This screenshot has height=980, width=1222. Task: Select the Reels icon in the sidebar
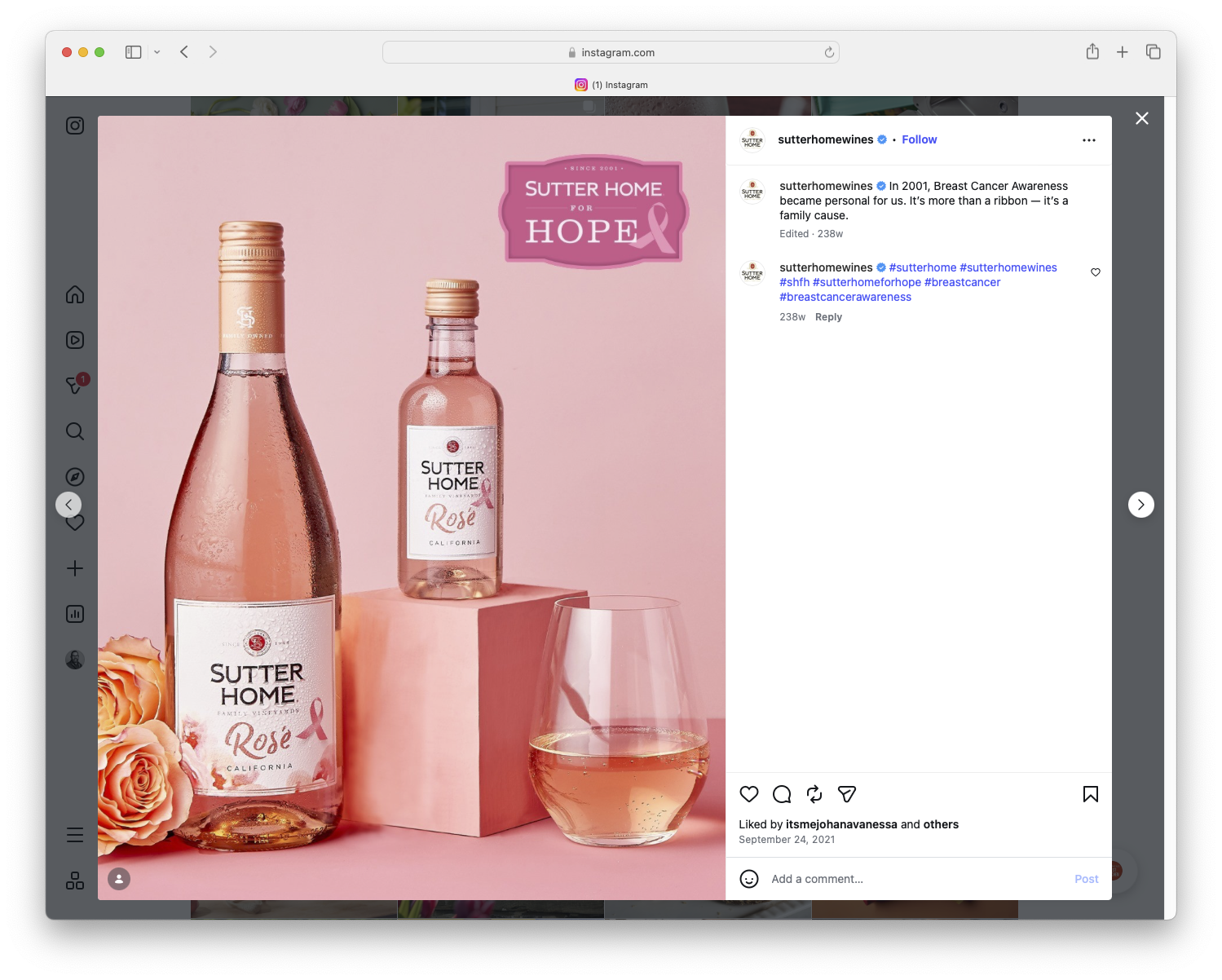74,340
